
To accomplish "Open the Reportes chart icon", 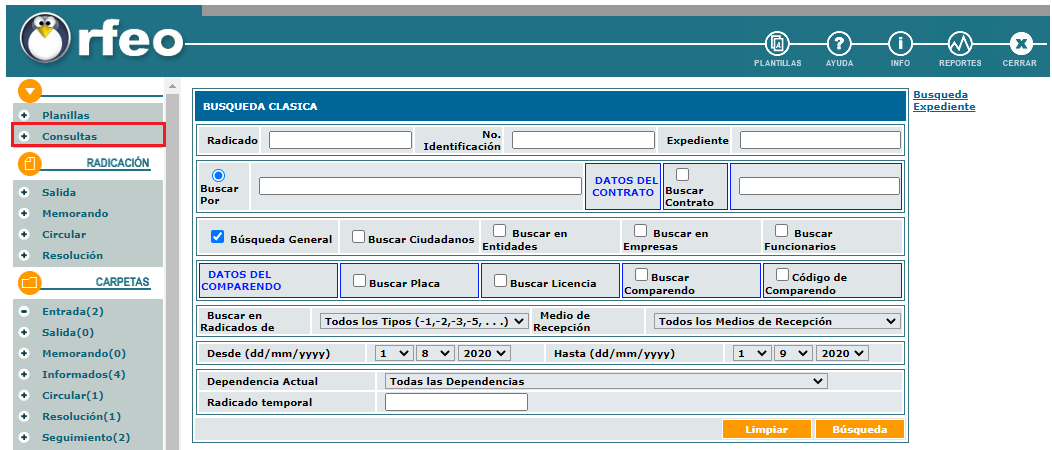I will click(960, 44).
